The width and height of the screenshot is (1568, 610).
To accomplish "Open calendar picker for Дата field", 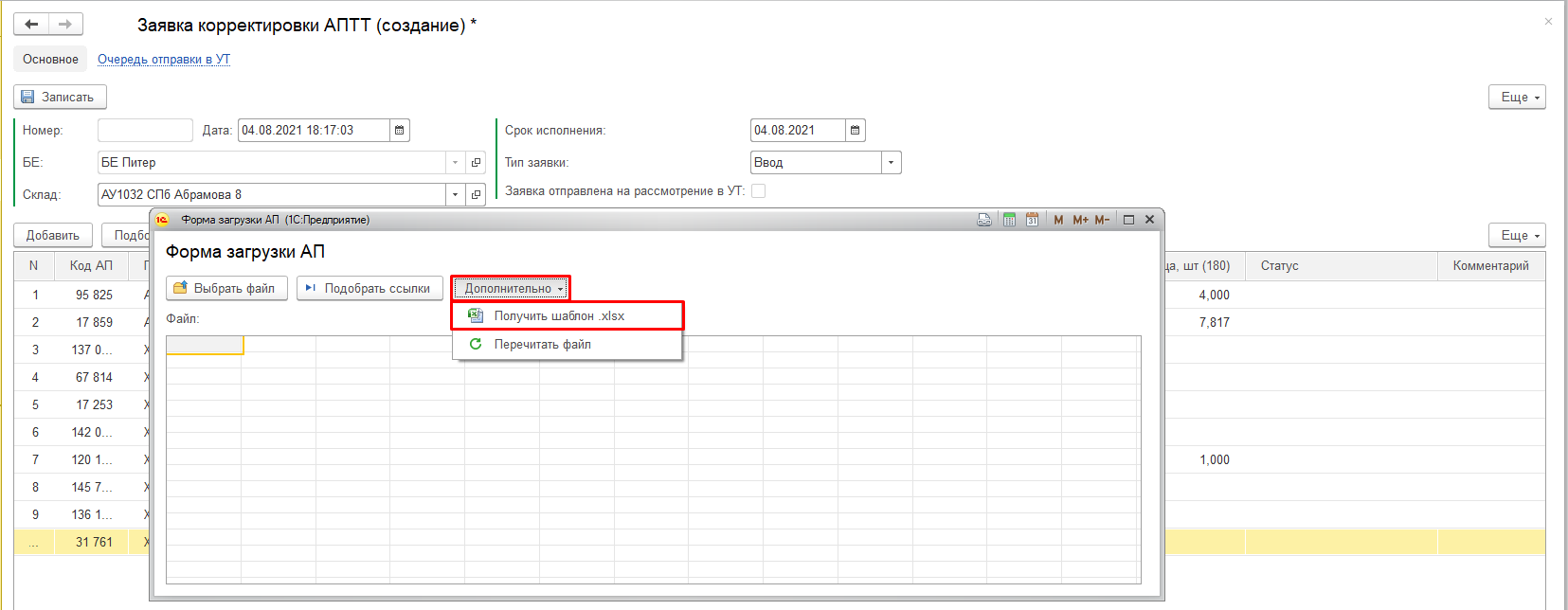I will click(400, 131).
